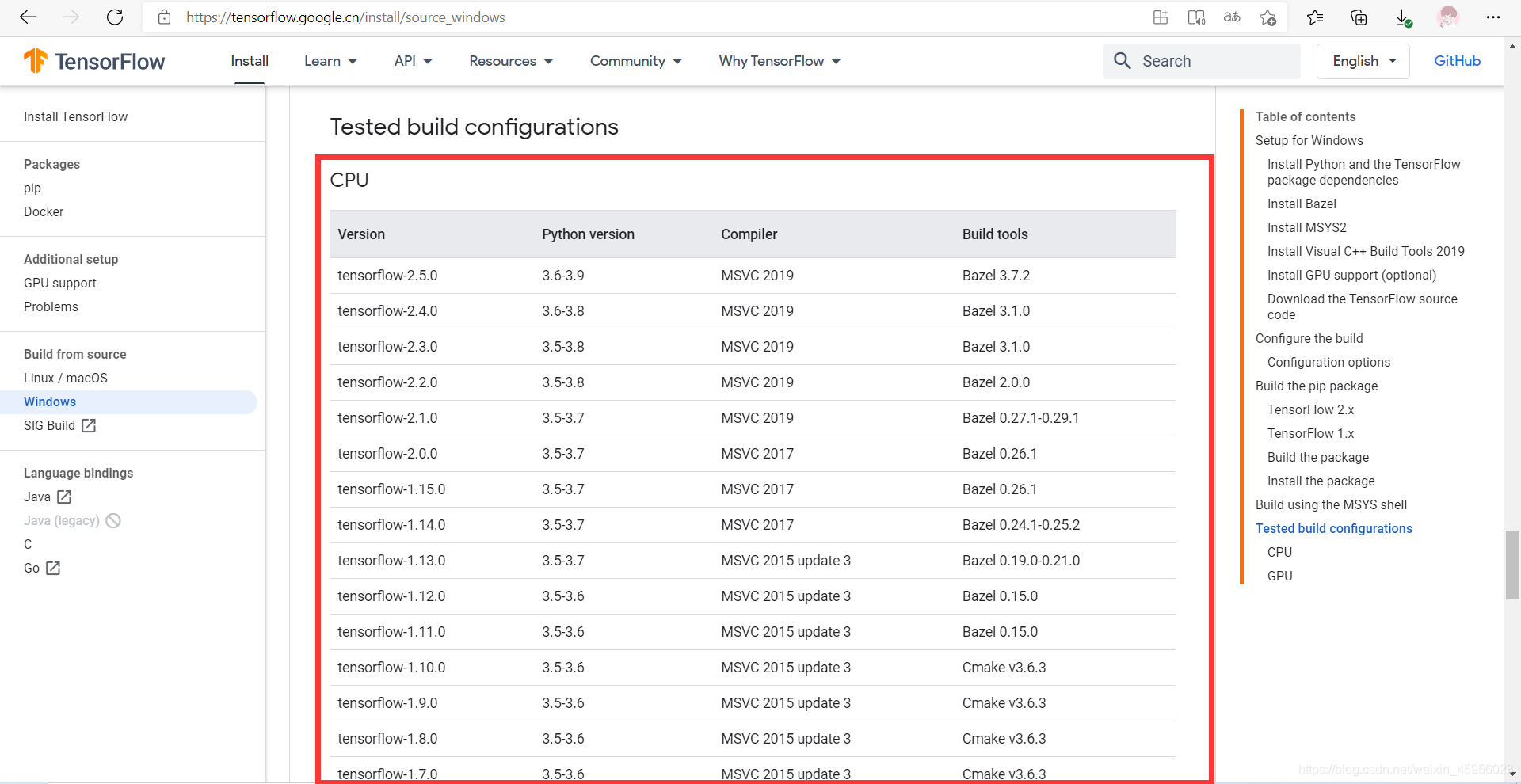Jump to GPU in table of contents

point(1279,577)
